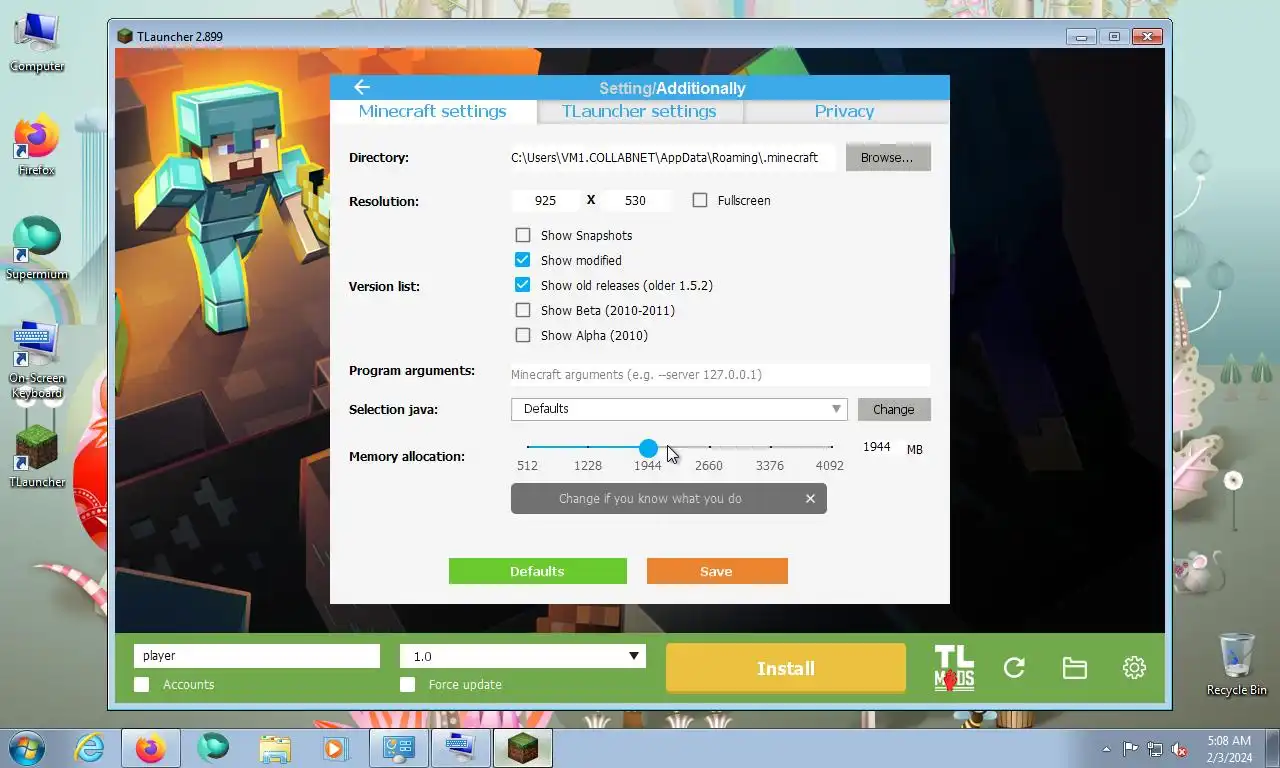The image size is (1280, 768).
Task: Enable Show Snapshots
Action: pos(523,235)
